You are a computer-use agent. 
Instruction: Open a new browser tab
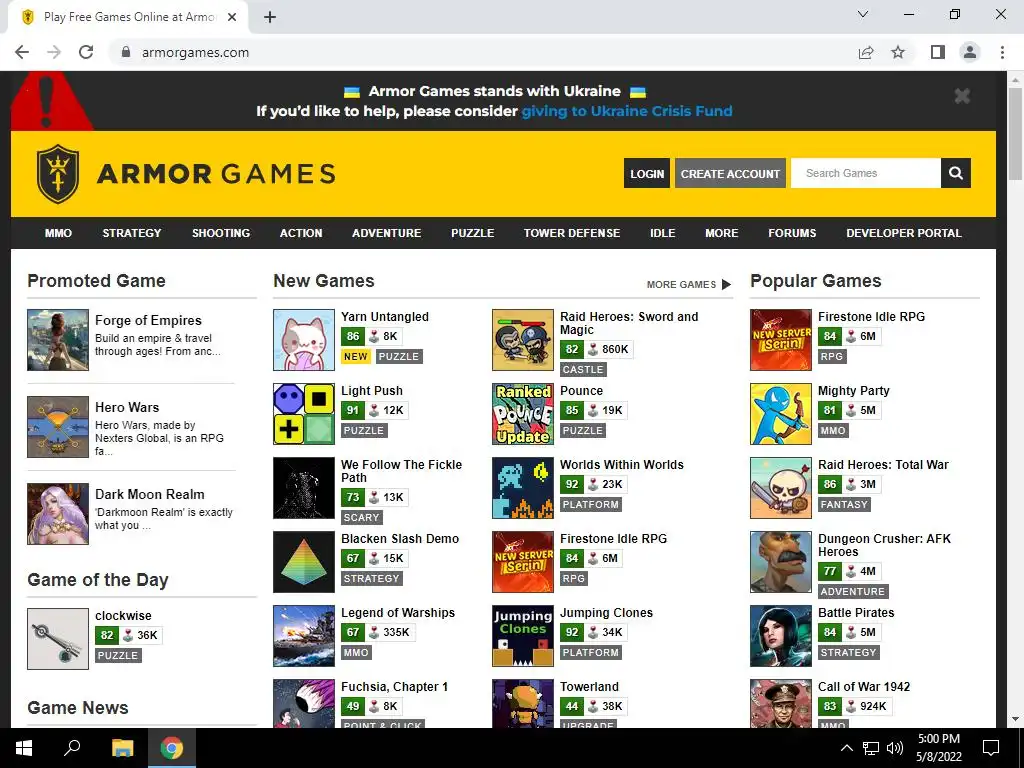coord(270,17)
